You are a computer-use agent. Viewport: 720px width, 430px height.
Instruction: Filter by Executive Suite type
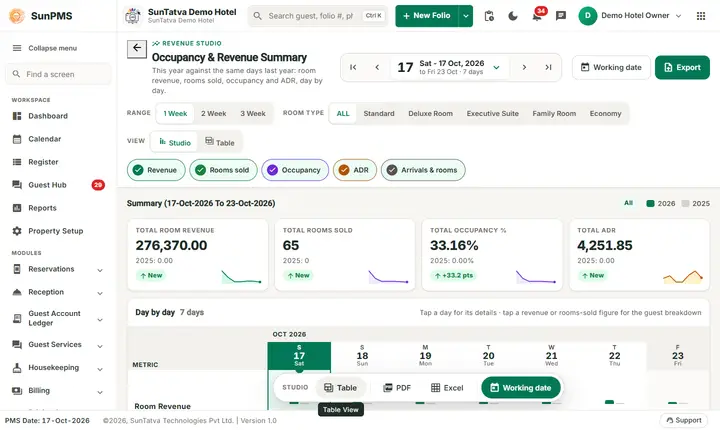pyautogui.click(x=492, y=113)
